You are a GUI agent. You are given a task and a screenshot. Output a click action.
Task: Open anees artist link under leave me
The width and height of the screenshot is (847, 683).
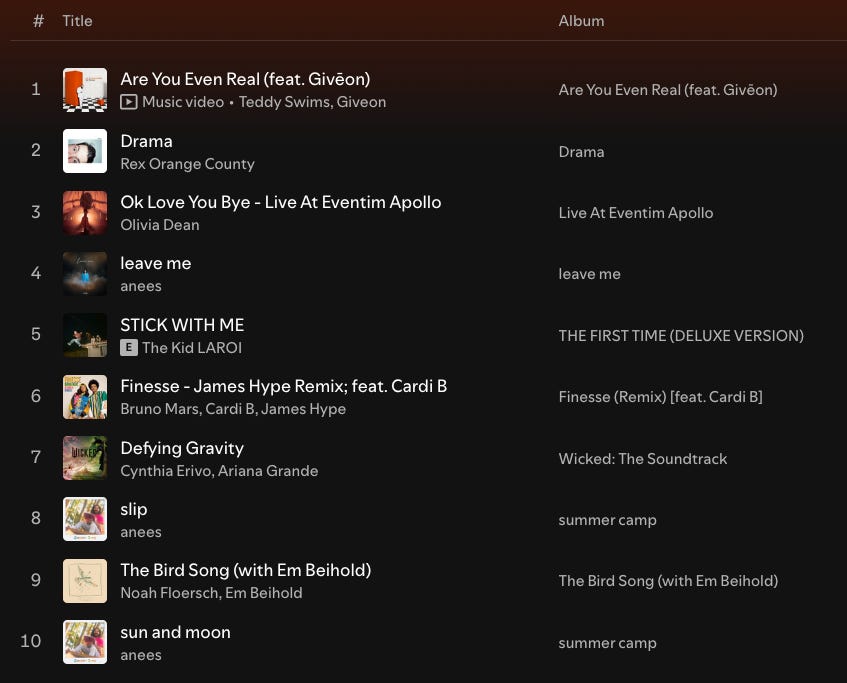coord(140,286)
